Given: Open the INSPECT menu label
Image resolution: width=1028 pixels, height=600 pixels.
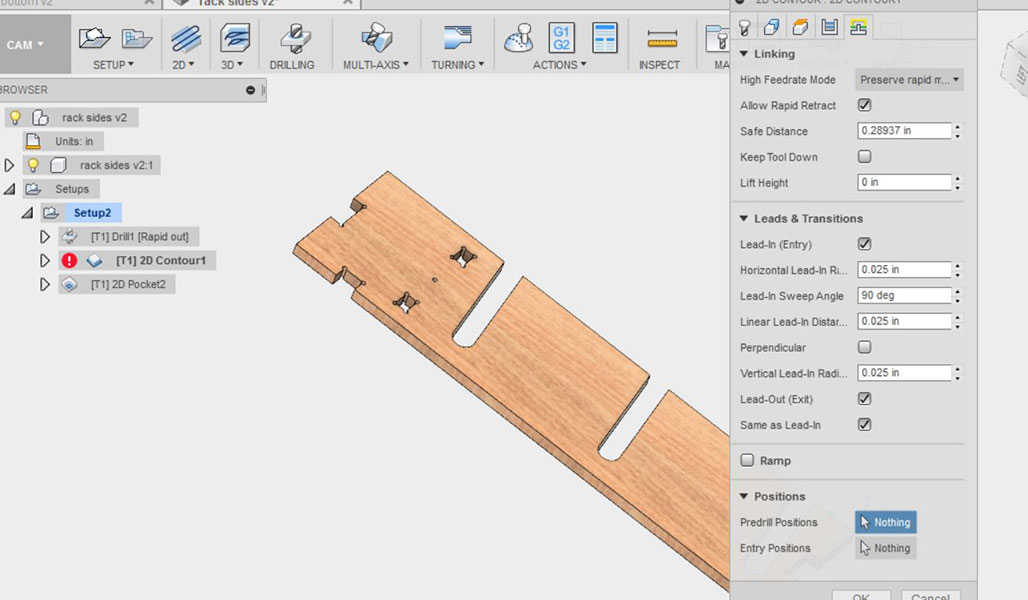Looking at the screenshot, I should (659, 65).
